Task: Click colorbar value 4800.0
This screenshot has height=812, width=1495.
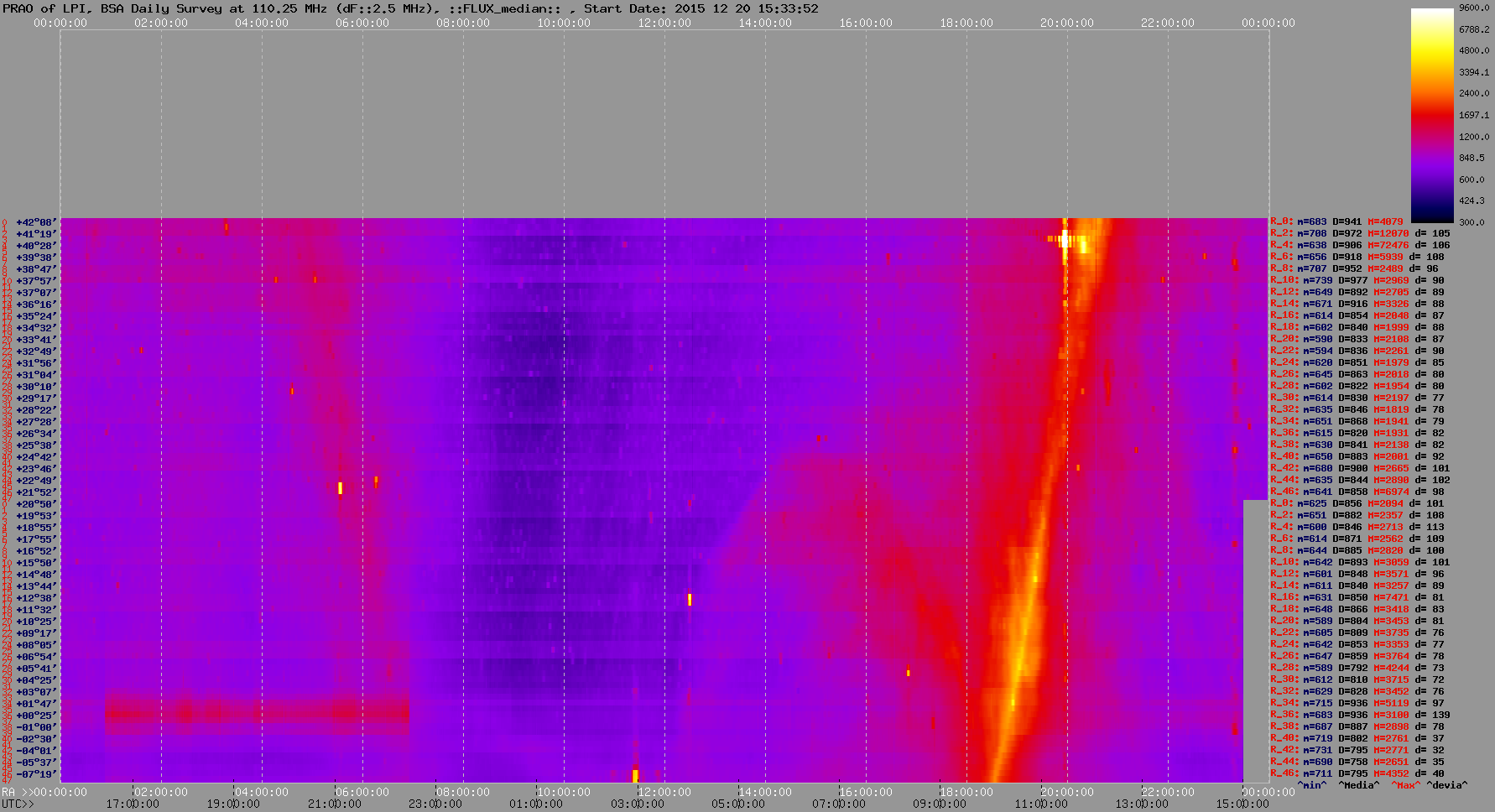Action: click(x=1474, y=50)
